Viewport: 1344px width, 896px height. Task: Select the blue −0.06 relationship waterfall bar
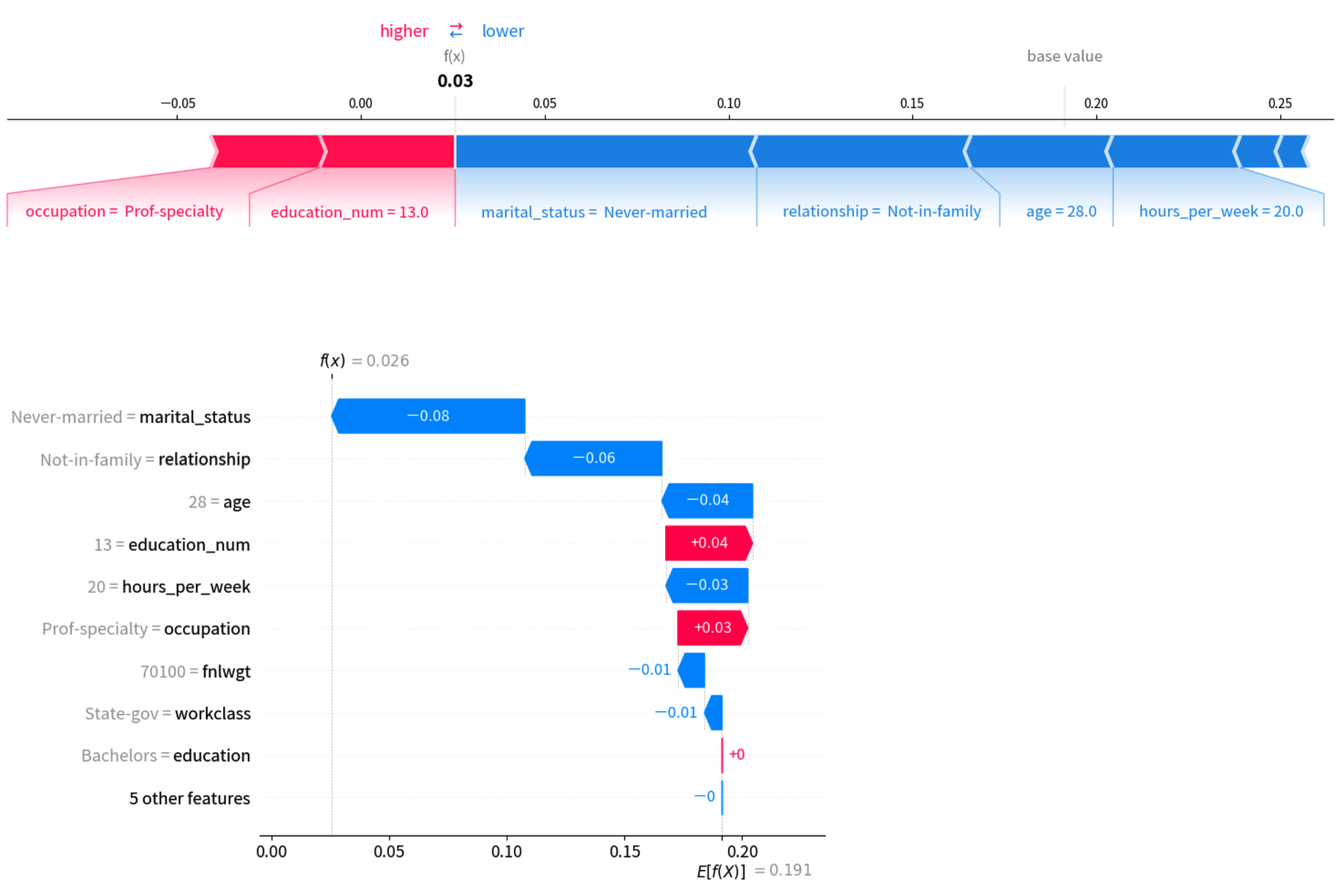tap(593, 458)
